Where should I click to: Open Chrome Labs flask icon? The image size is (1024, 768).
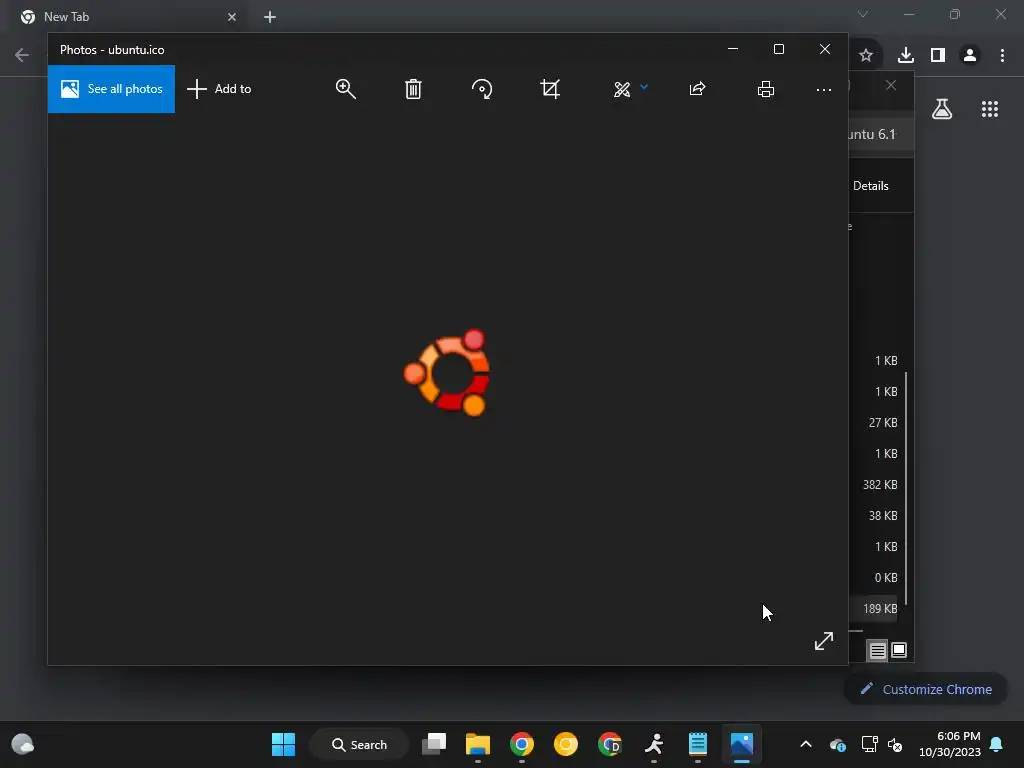[942, 109]
